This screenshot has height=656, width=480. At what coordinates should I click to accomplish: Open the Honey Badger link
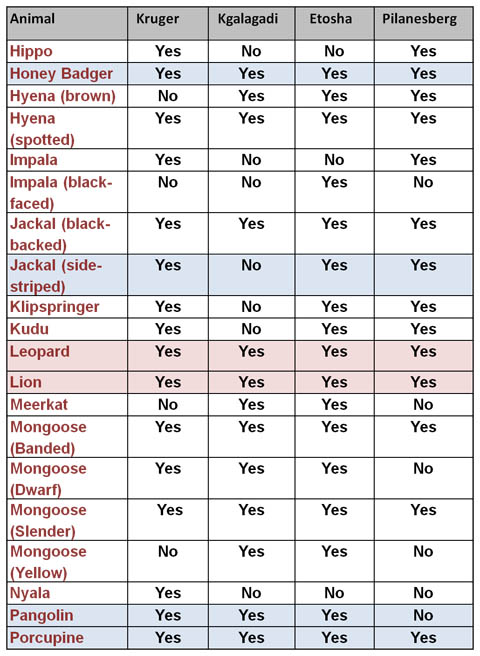[x=61, y=74]
